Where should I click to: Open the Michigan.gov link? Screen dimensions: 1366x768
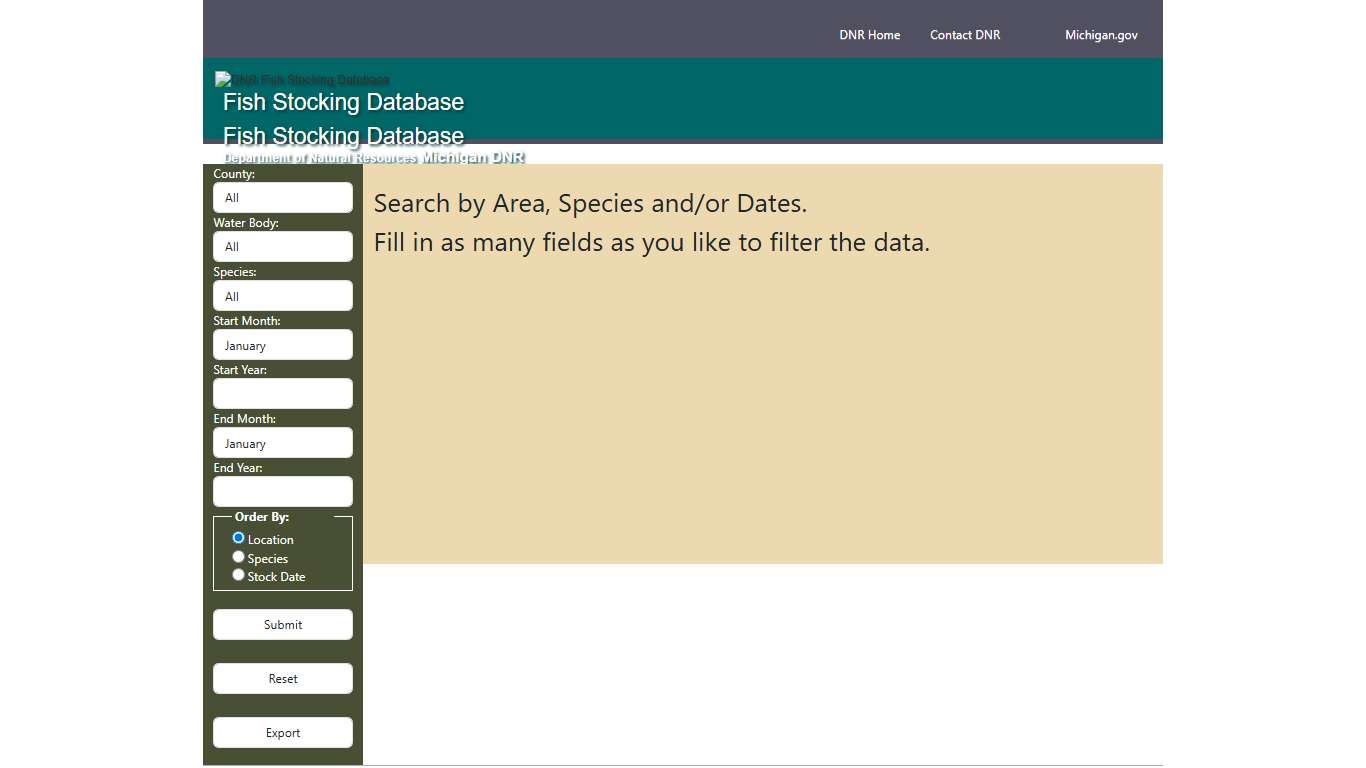coord(1100,35)
